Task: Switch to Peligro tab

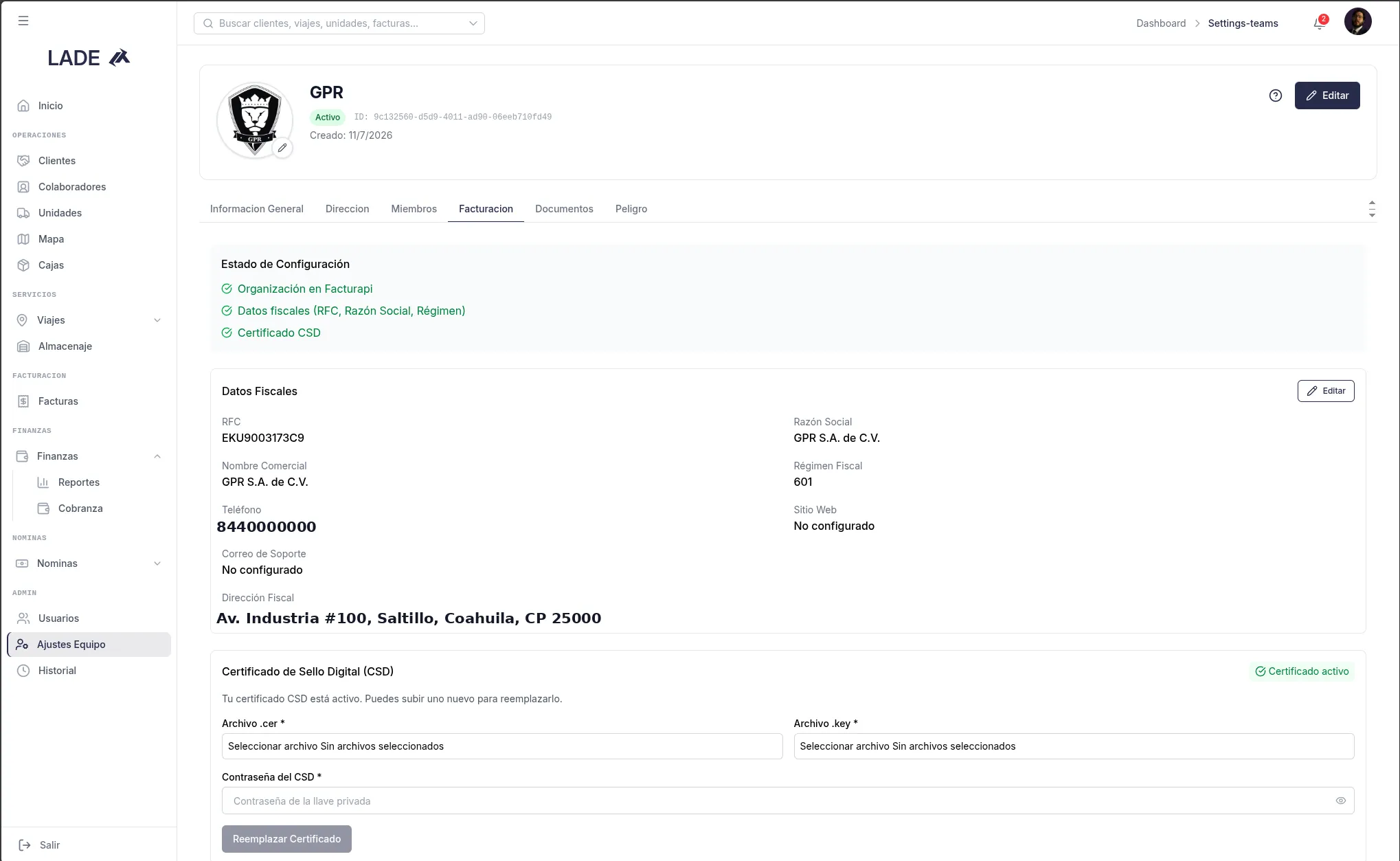Action: coord(631,209)
